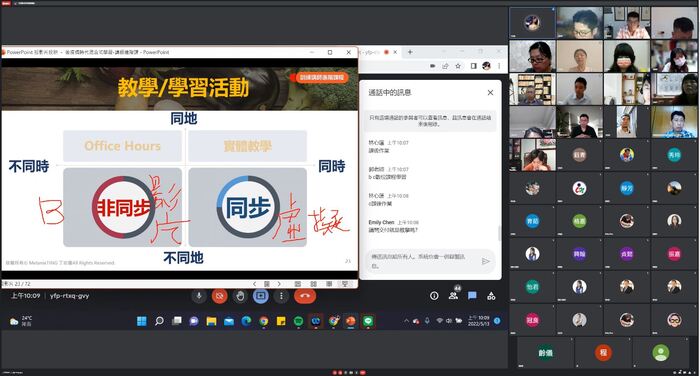This screenshot has height=376, width=700.
Task: Select participant tile with green person avatar
Action: coord(661,352)
